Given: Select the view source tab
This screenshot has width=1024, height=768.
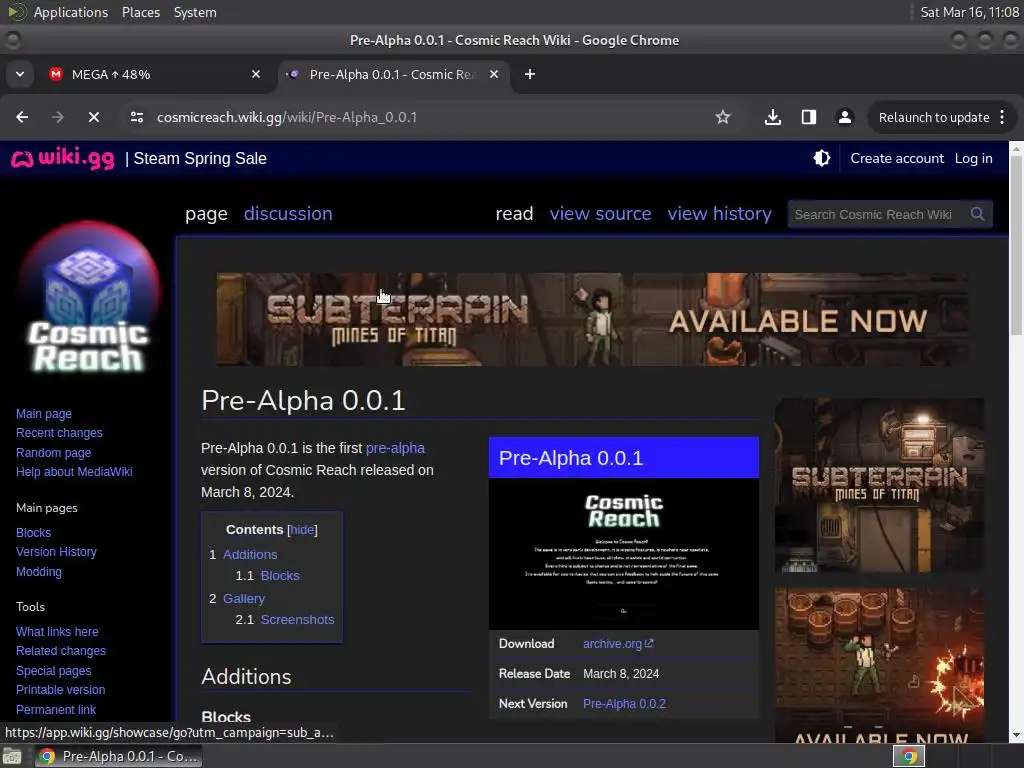Looking at the screenshot, I should 600,214.
